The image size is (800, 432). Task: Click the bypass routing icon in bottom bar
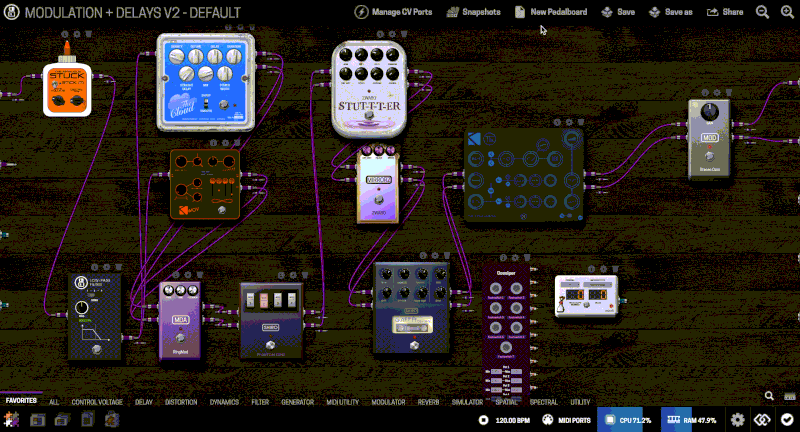[x=762, y=420]
